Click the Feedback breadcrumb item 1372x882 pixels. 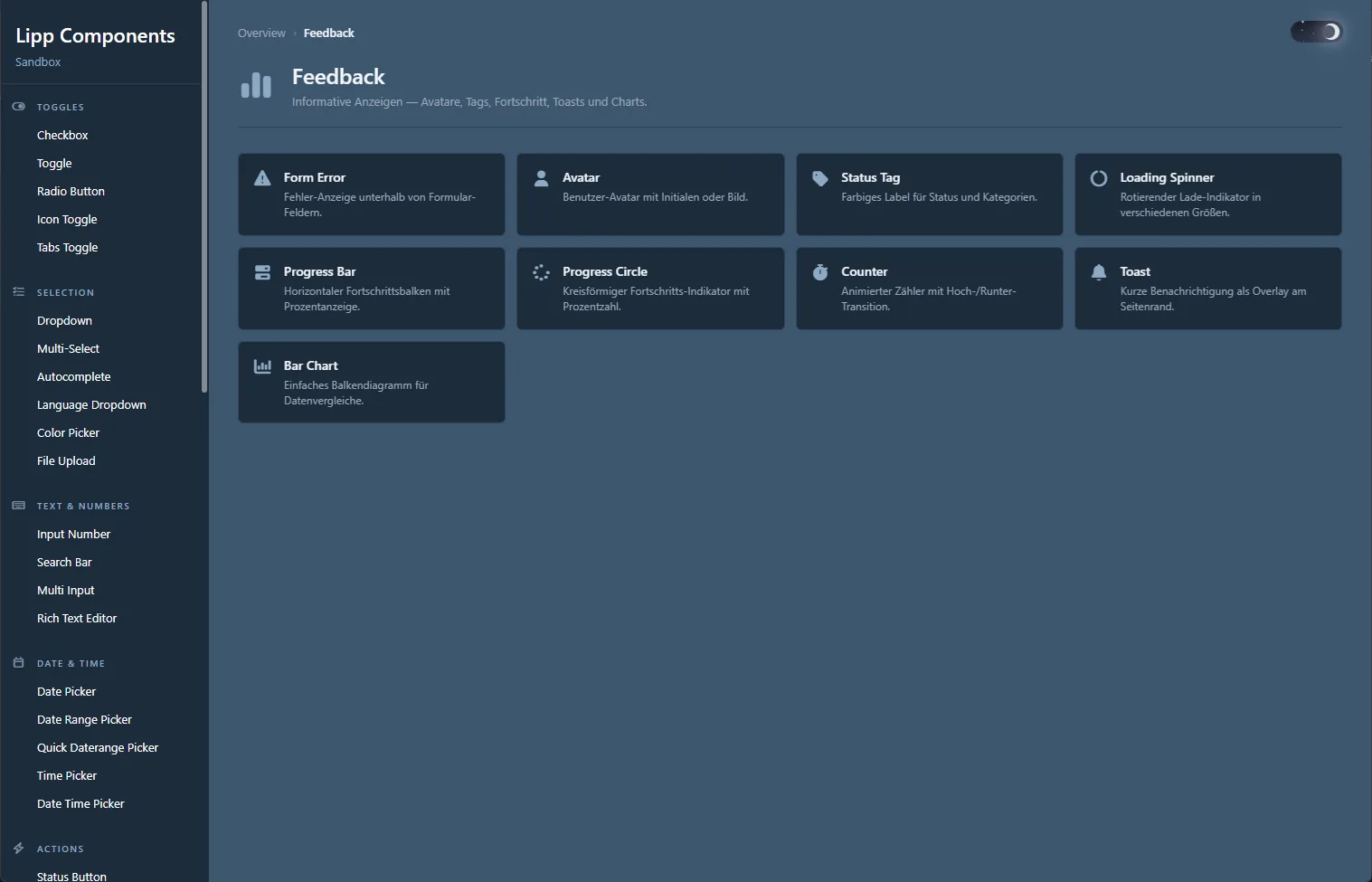329,33
